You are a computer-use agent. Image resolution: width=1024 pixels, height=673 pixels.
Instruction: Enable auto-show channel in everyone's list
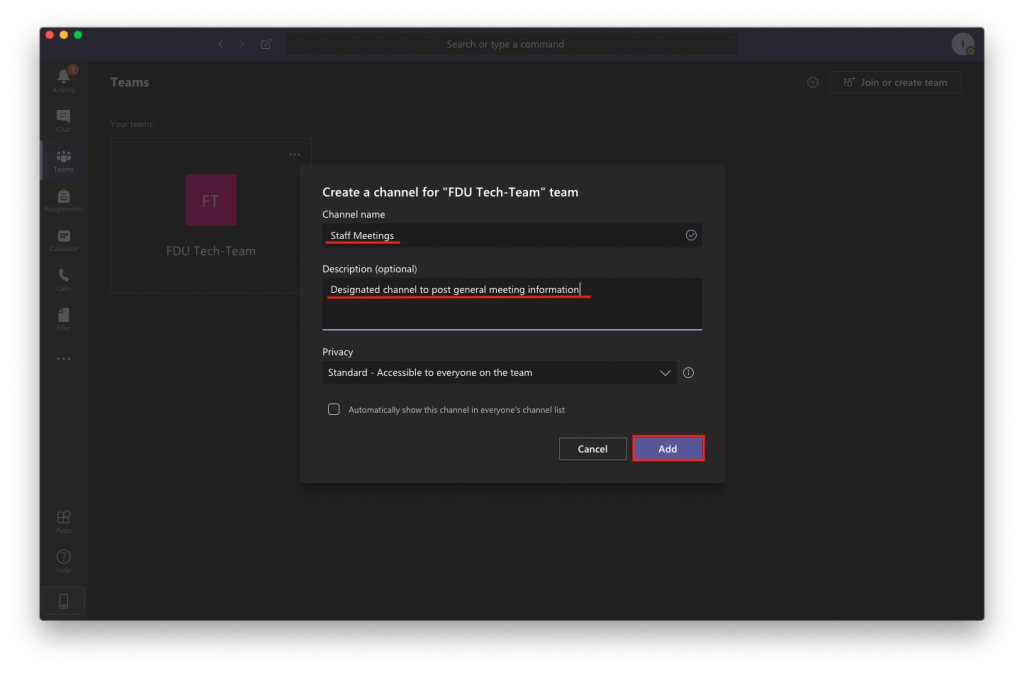tap(334, 409)
